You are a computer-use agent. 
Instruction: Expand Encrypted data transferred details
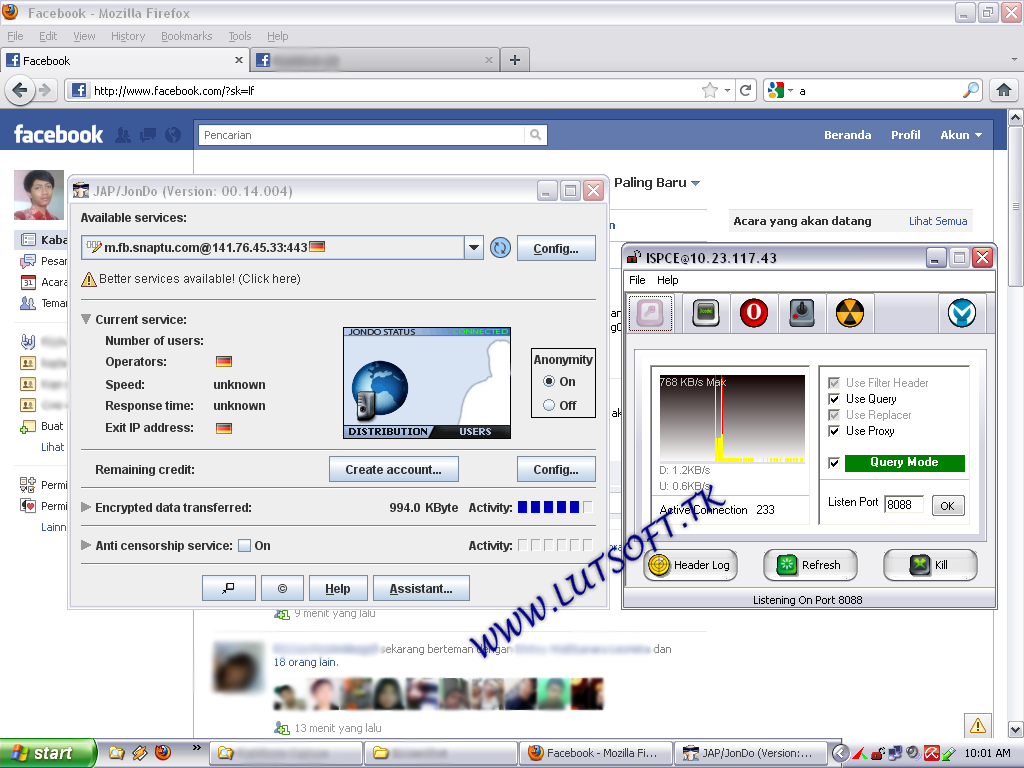(x=86, y=507)
